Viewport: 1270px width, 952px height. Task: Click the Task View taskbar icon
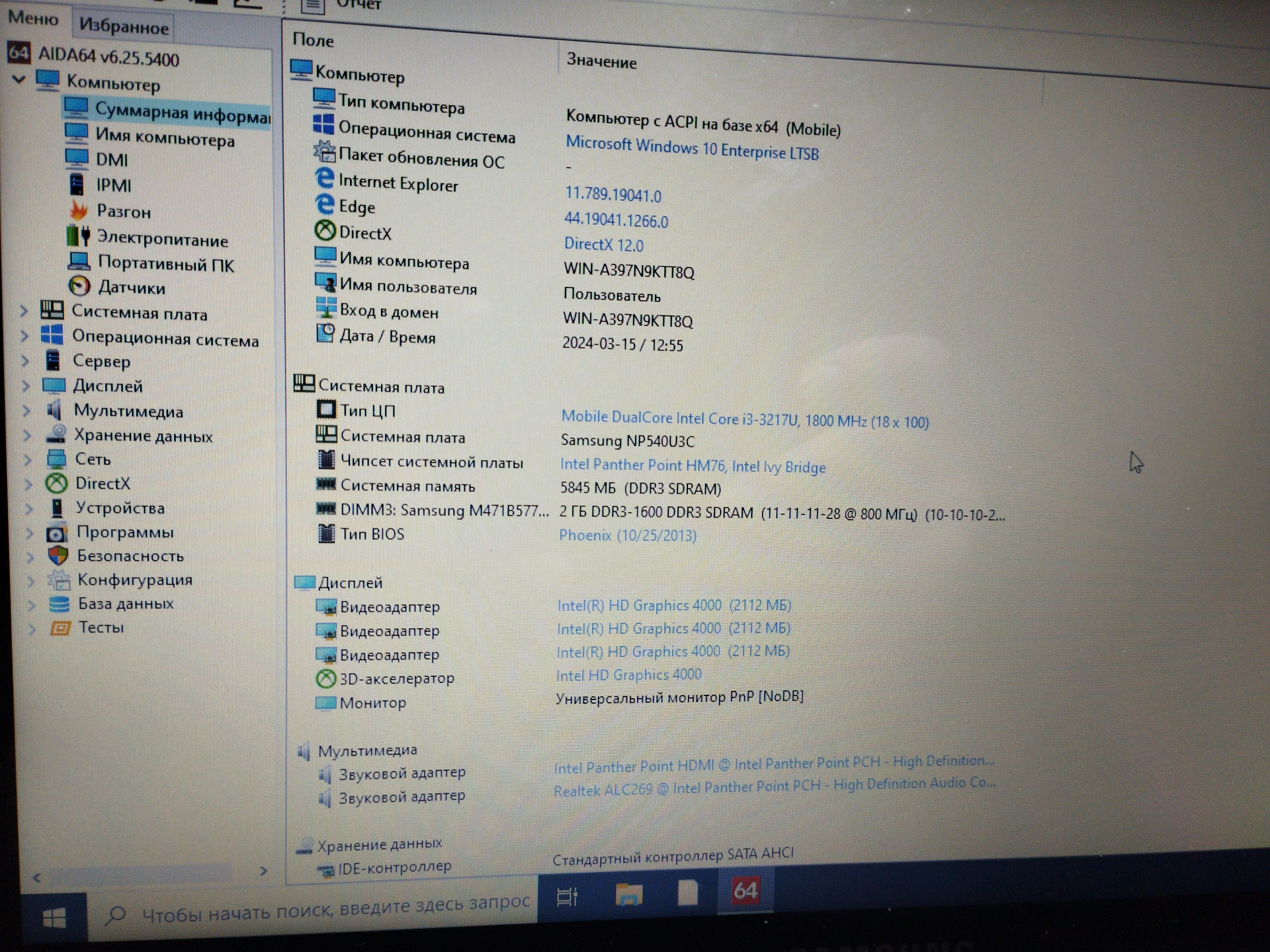click(568, 897)
